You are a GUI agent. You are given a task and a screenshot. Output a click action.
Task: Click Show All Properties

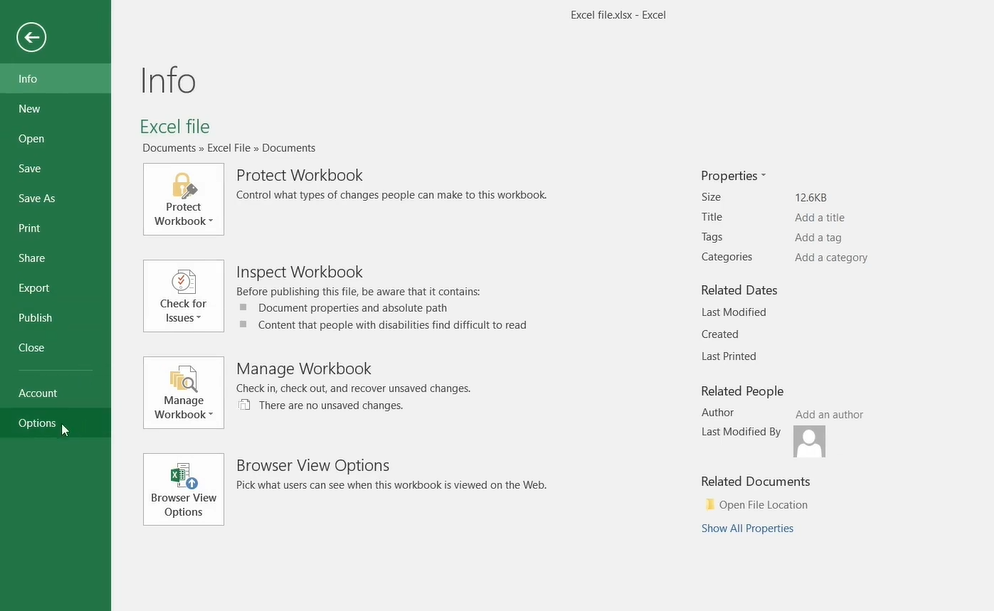coord(747,527)
